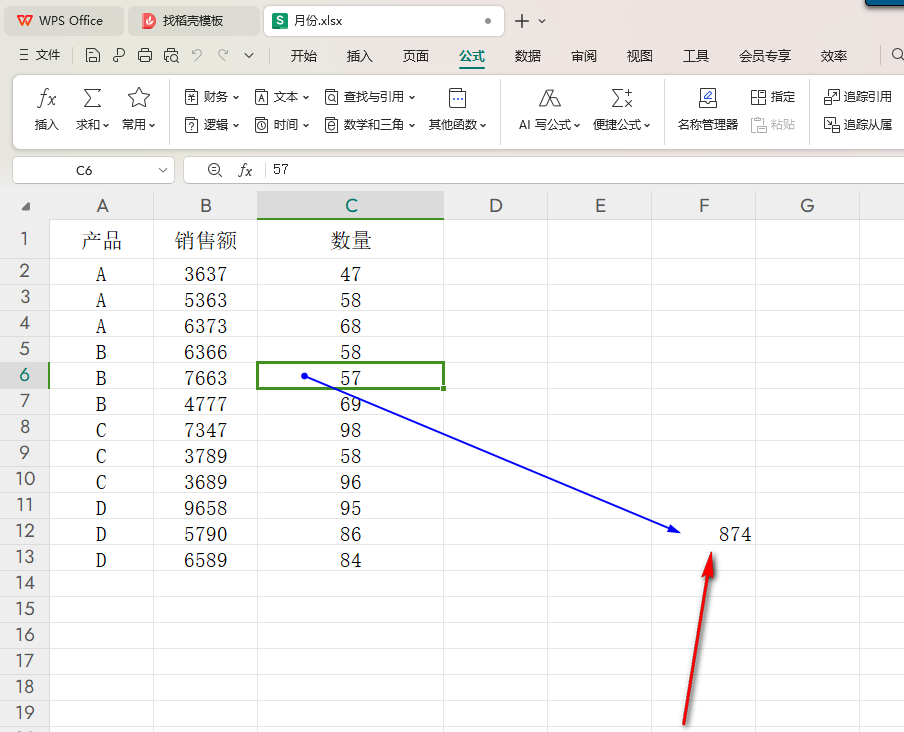Viewport: 904px width, 732px height.
Task: Click the Insert Function fx icon in ribbon
Action: click(x=47, y=98)
